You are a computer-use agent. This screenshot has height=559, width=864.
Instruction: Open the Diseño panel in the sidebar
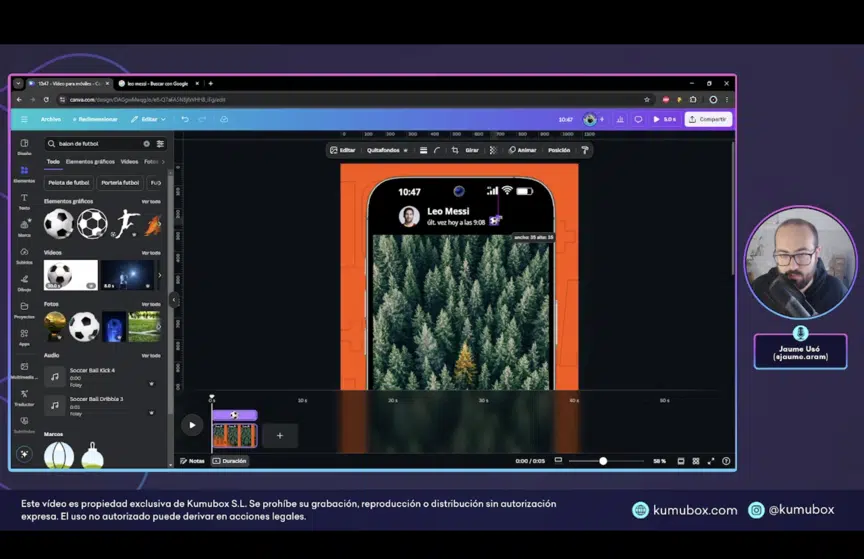[x=24, y=147]
